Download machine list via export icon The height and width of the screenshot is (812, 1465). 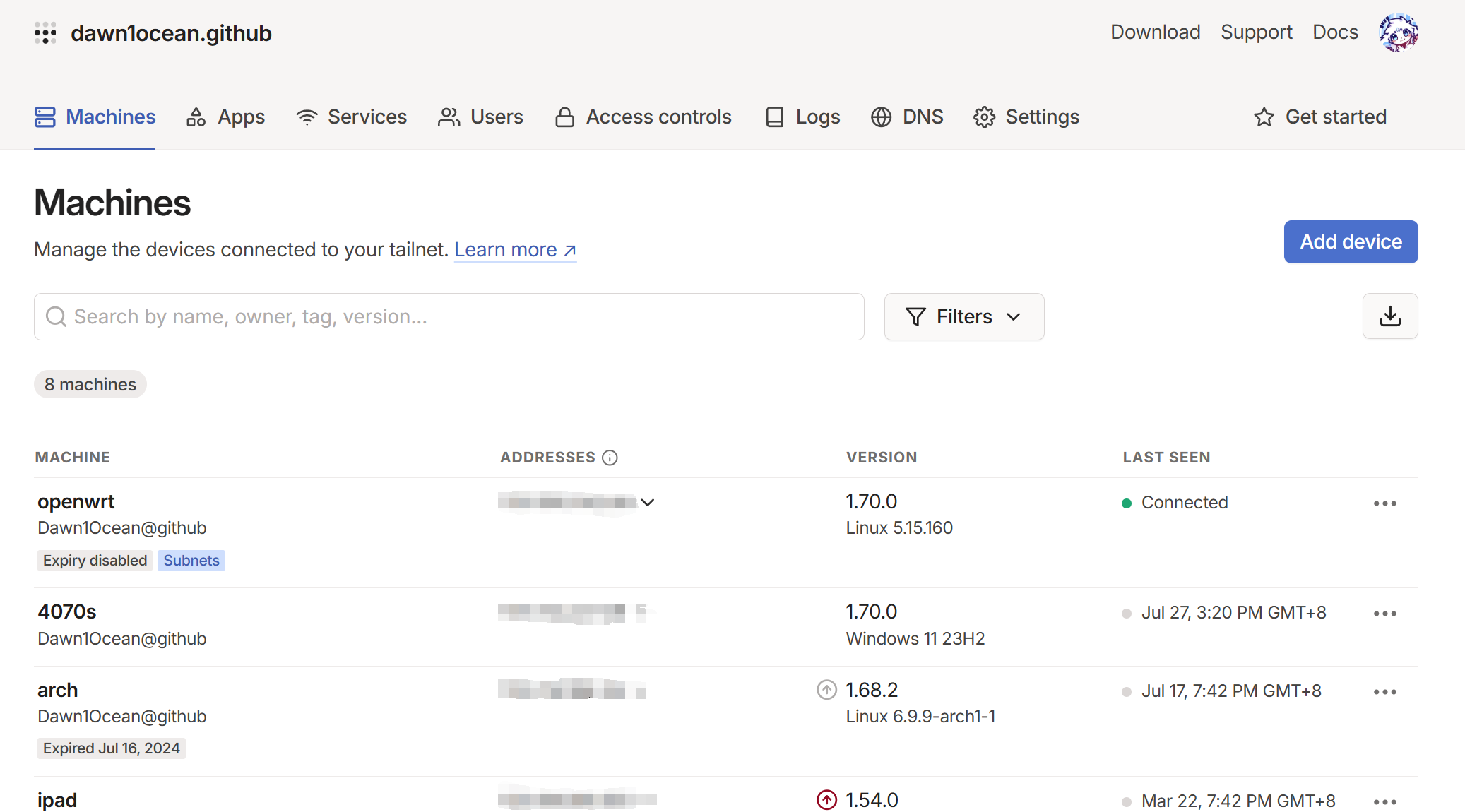(1389, 316)
